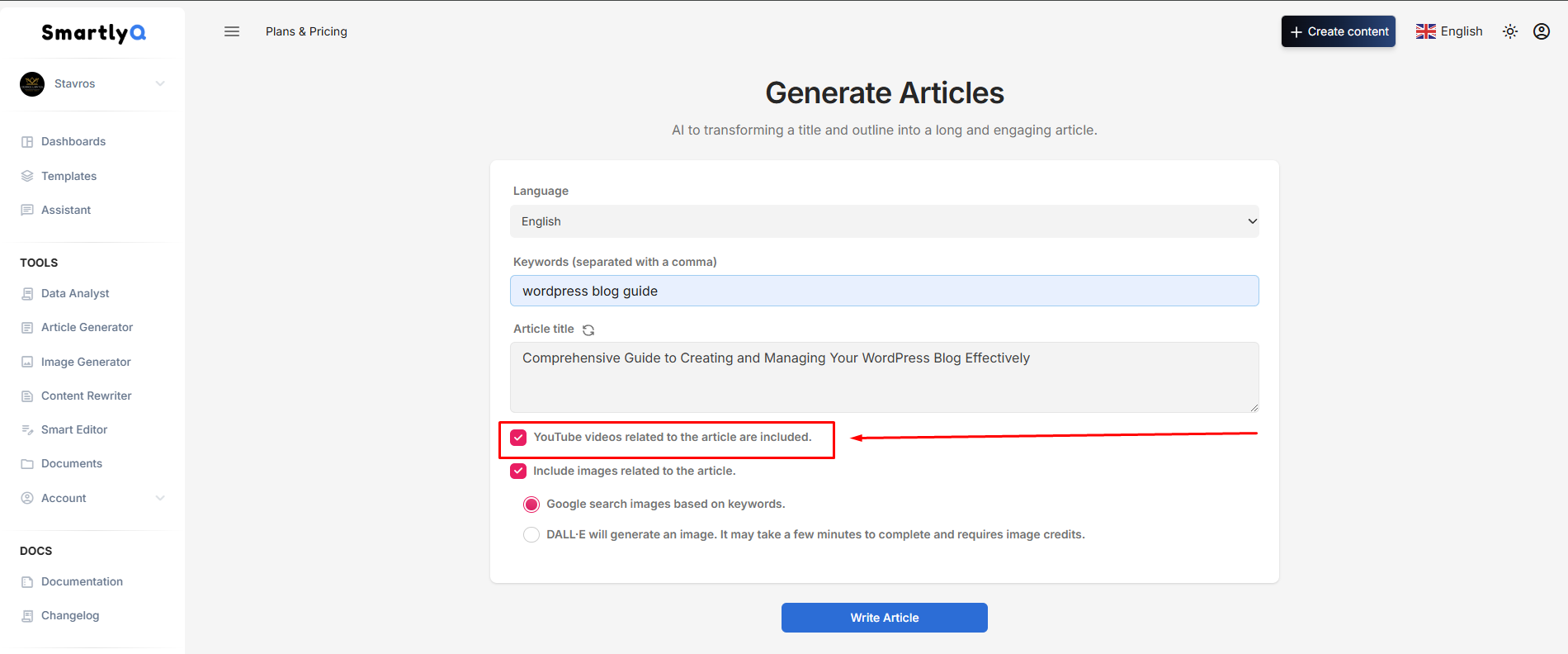Regenerate the article title with refresh icon
This screenshot has height=654, width=1568.
(588, 329)
